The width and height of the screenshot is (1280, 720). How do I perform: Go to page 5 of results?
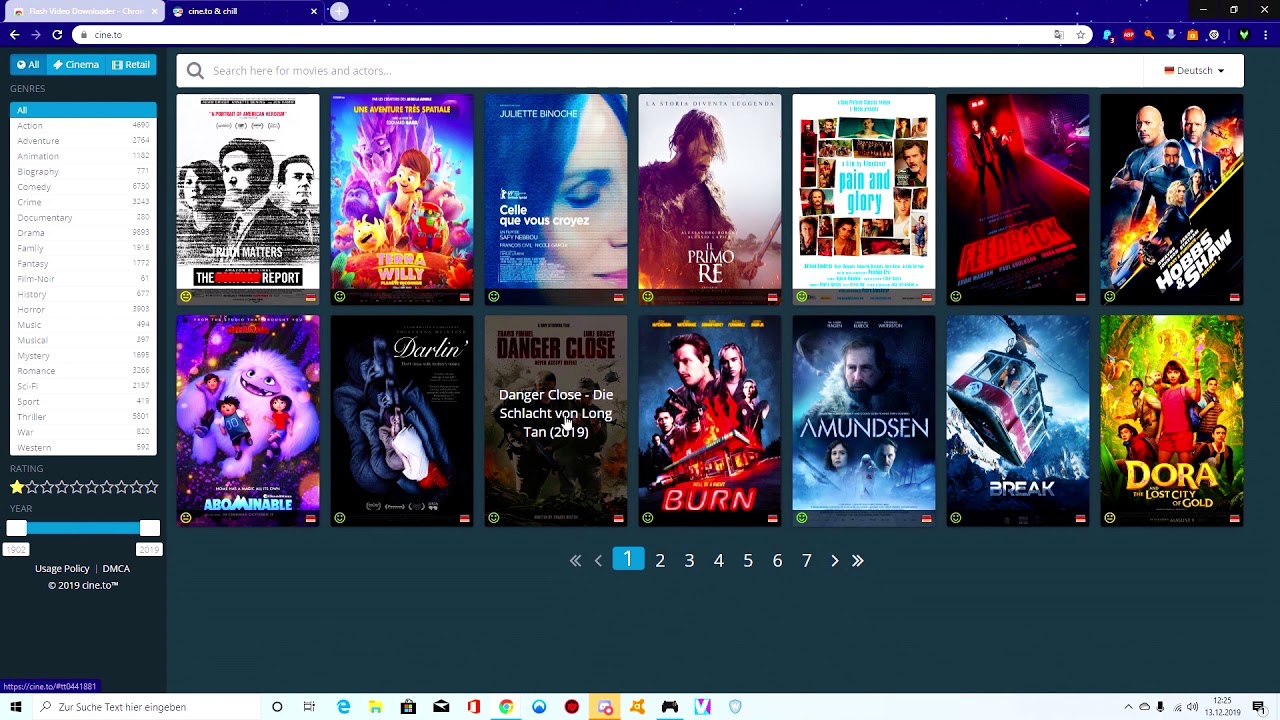click(x=748, y=561)
